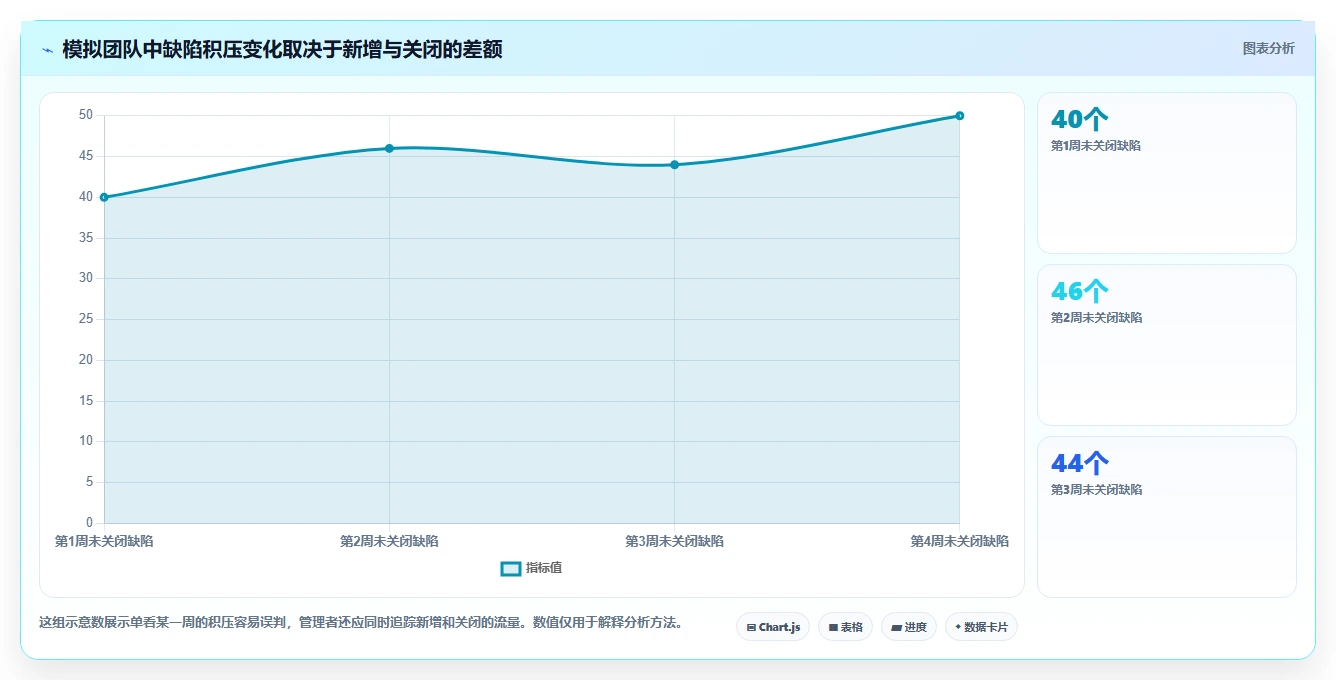
Task: Click the y-axis value 0
Action: [x=89, y=523]
